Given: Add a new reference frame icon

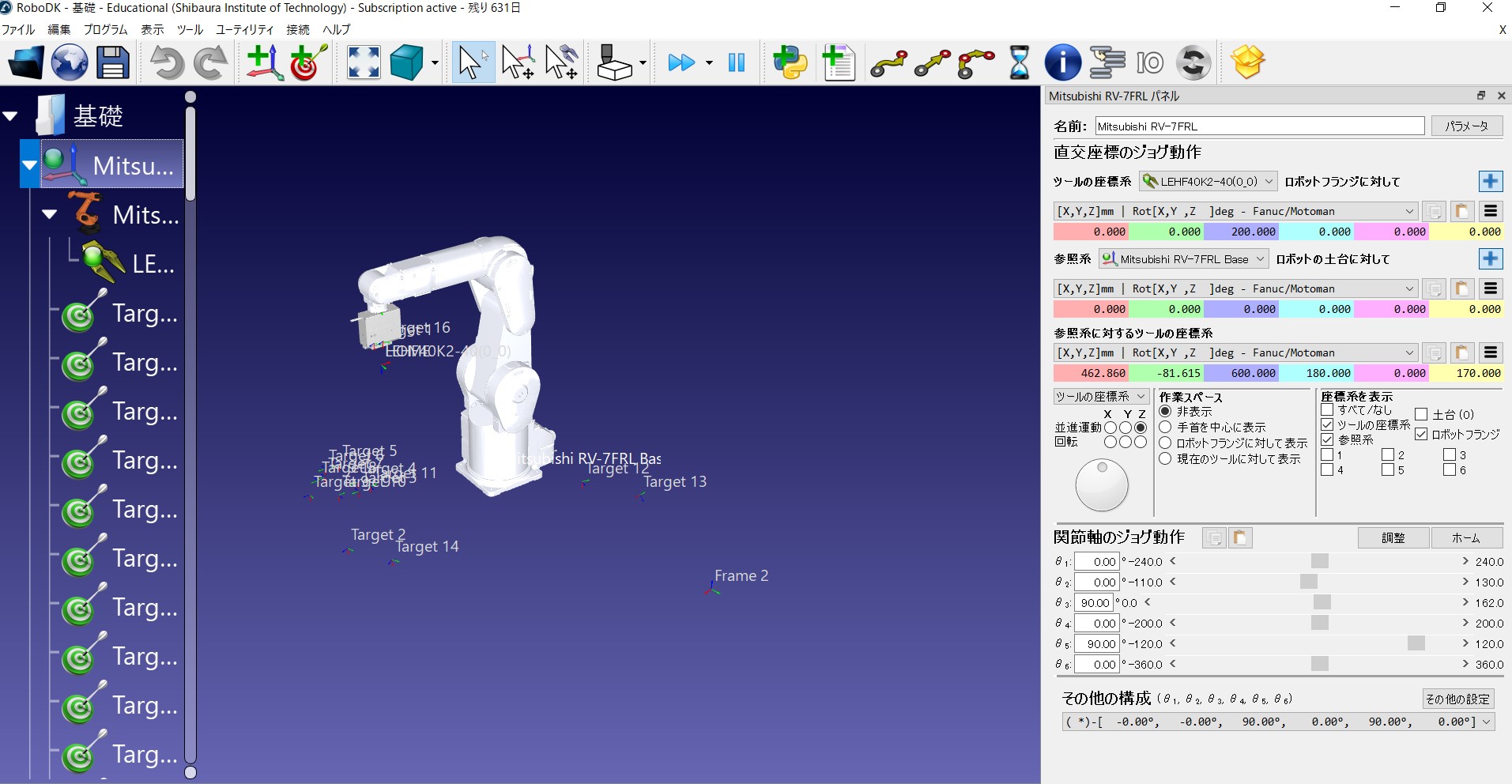Looking at the screenshot, I should point(264,62).
